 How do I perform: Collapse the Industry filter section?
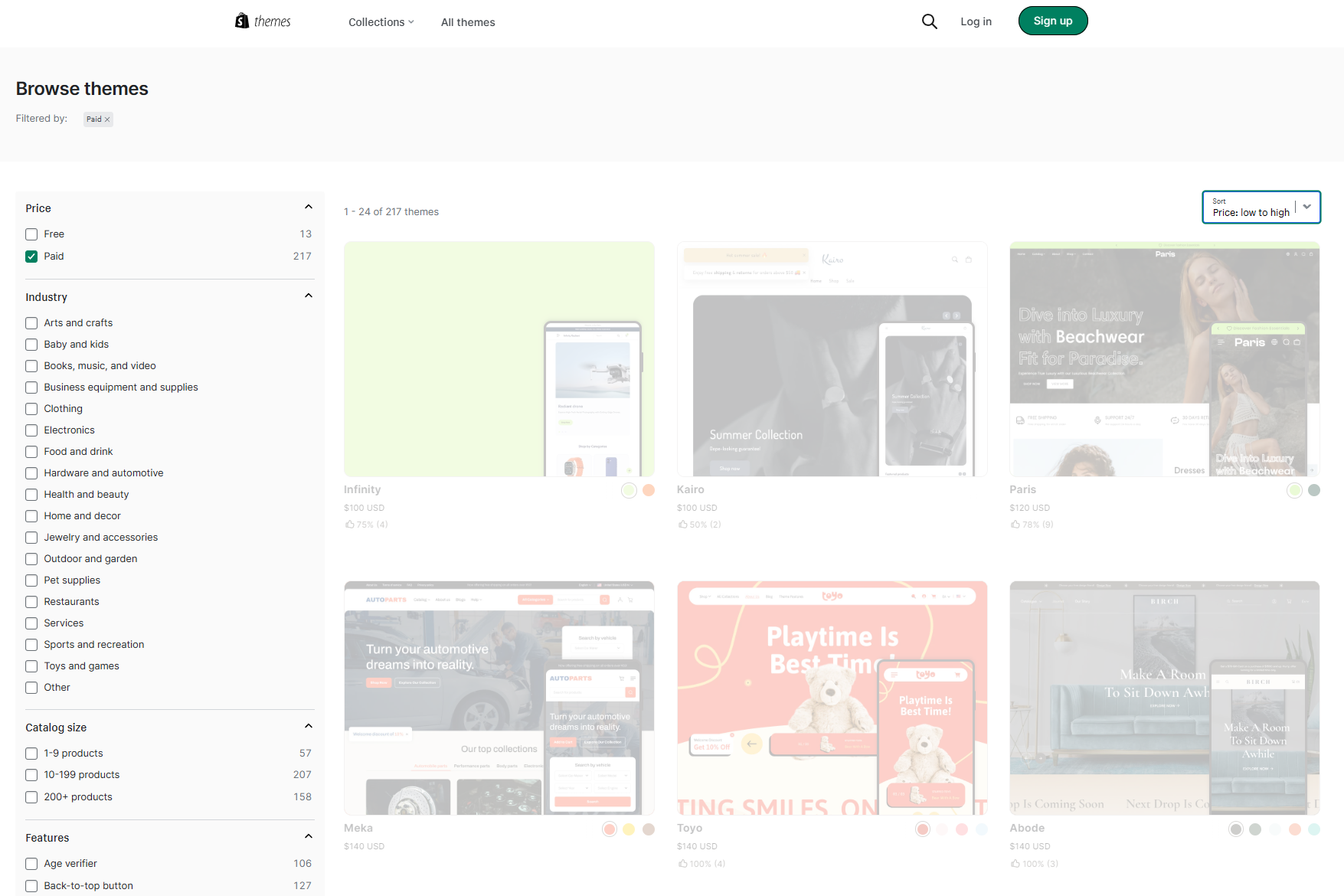(x=309, y=296)
